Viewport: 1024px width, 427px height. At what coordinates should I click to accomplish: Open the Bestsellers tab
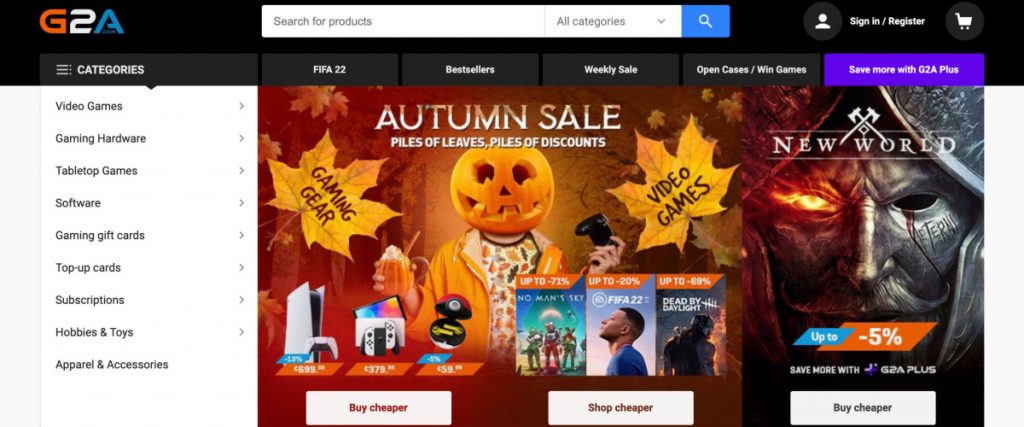tap(470, 69)
